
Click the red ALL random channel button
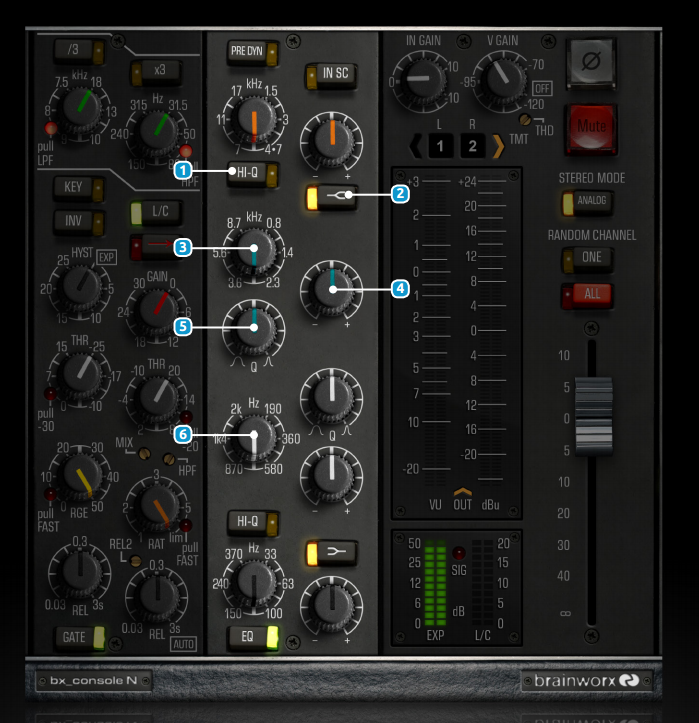pos(587,295)
